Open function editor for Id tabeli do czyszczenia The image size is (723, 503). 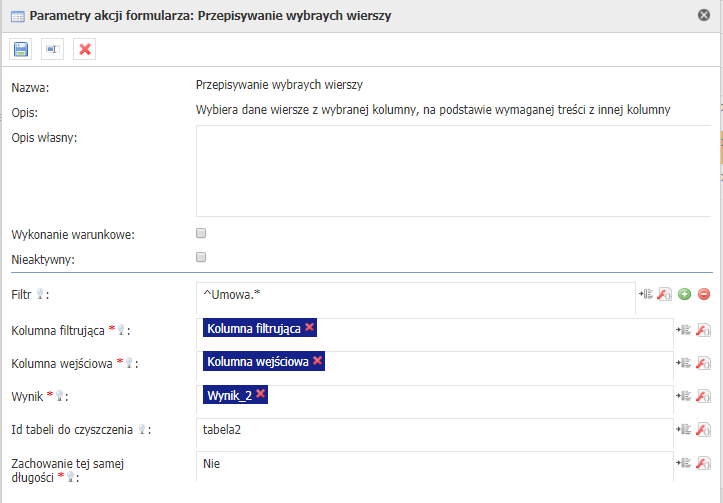703,430
